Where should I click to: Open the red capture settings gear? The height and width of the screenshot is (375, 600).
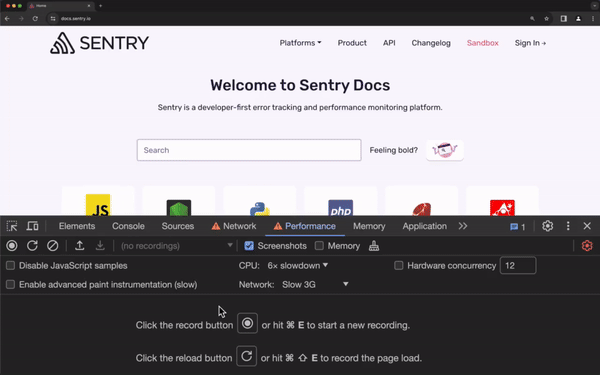click(x=587, y=246)
